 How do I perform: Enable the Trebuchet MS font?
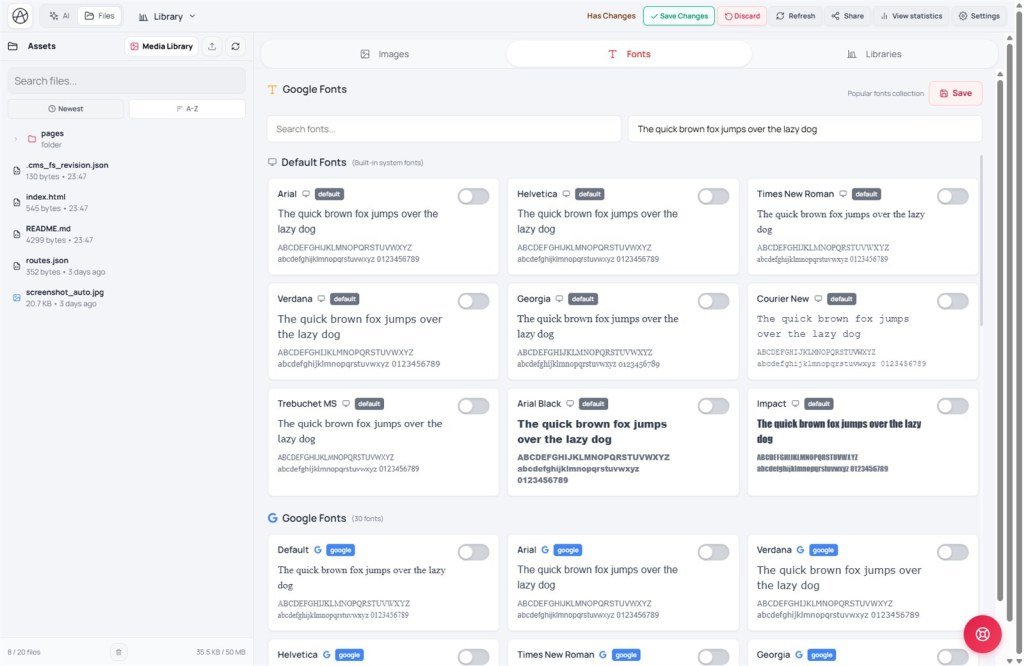[x=473, y=406]
